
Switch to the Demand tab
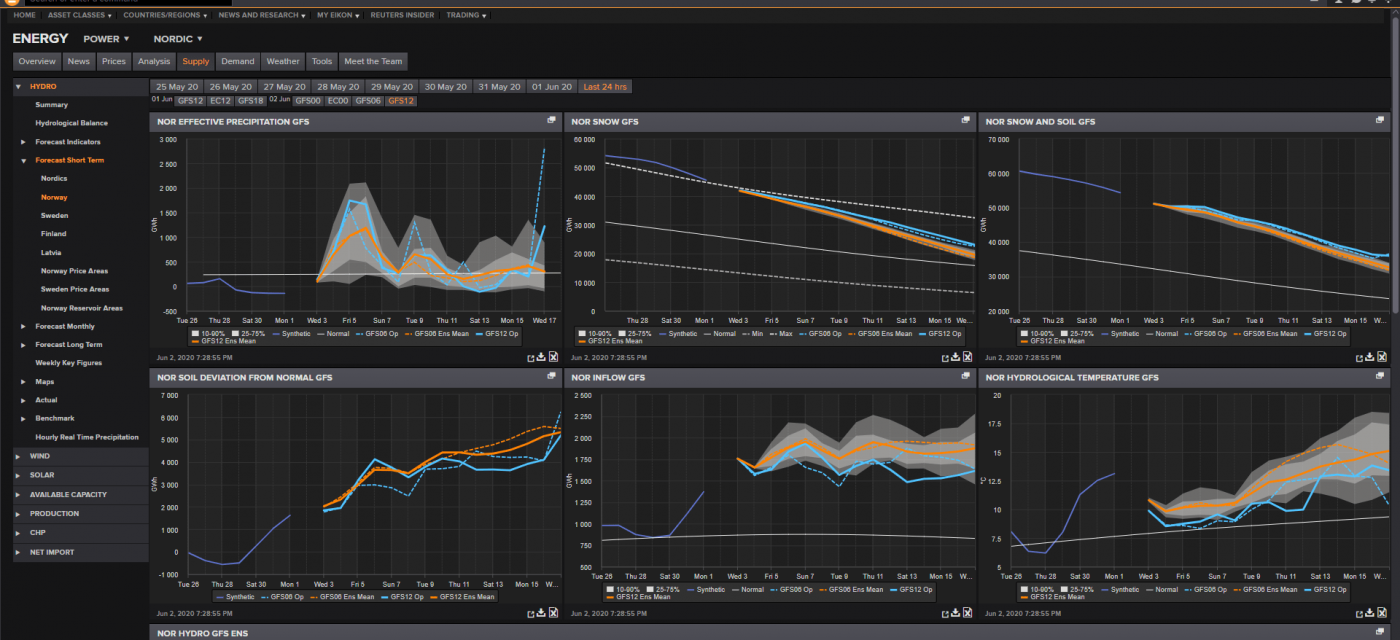[237, 60]
